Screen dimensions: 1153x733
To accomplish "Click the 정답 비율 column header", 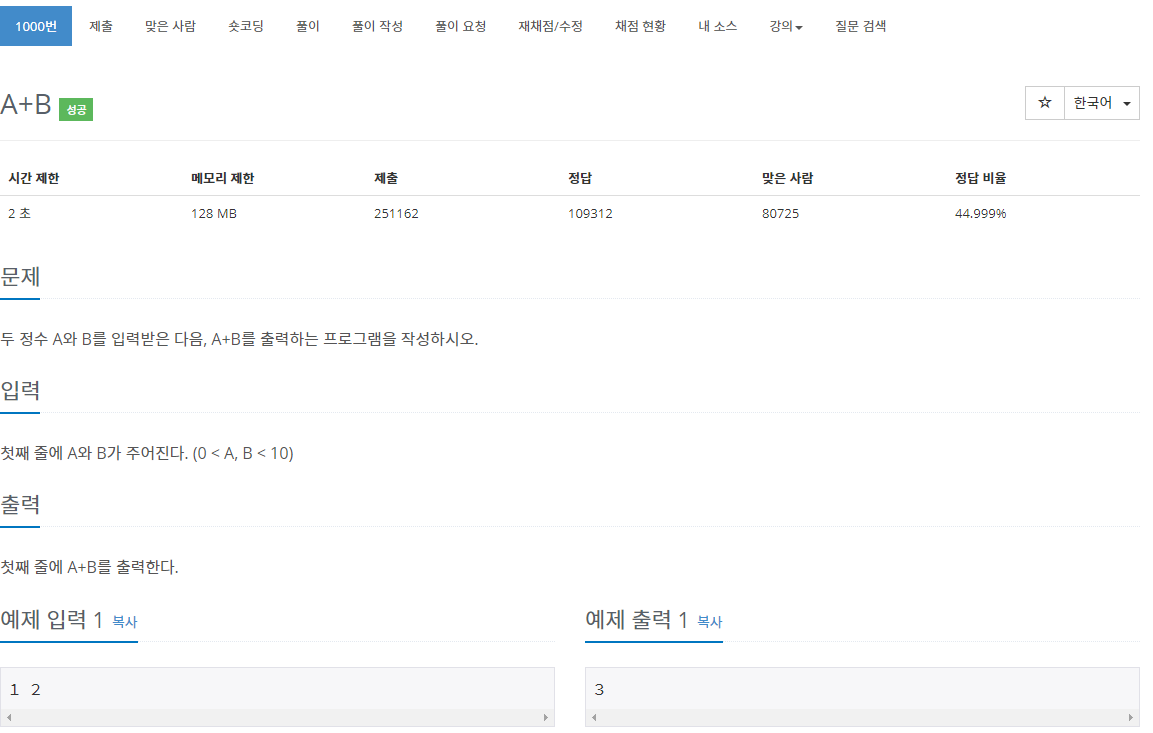I will (980, 178).
